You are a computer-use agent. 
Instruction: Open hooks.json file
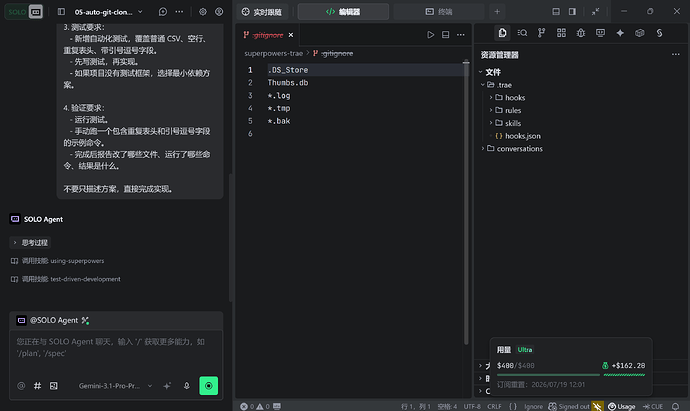pyautogui.click(x=518, y=136)
